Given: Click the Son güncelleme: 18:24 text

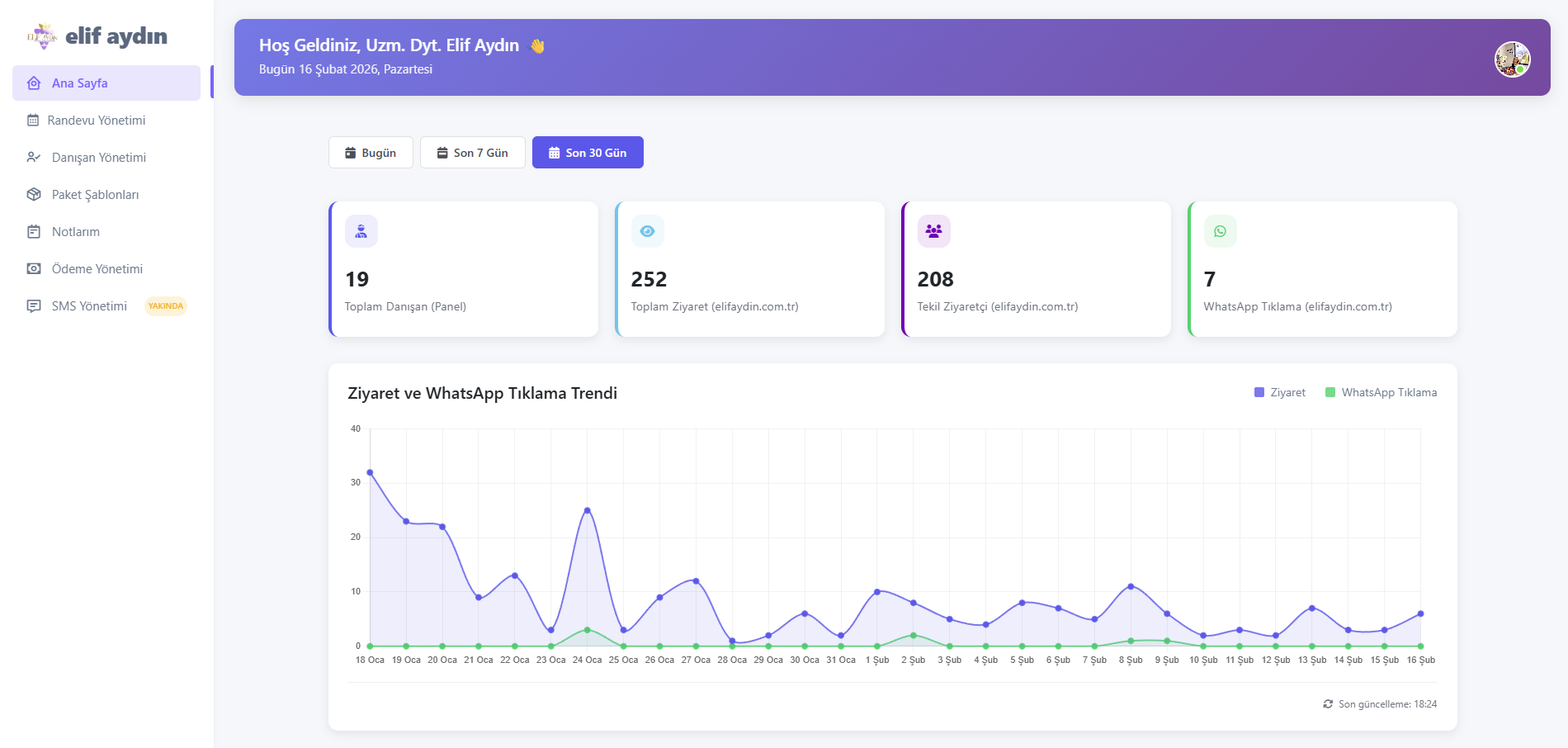Looking at the screenshot, I should (1387, 704).
